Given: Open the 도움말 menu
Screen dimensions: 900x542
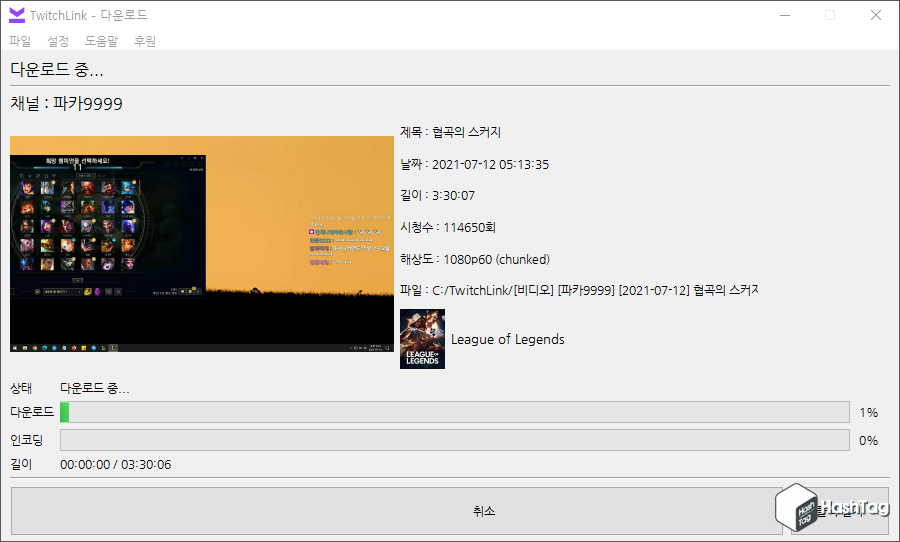Looking at the screenshot, I should pyautogui.click(x=102, y=41).
